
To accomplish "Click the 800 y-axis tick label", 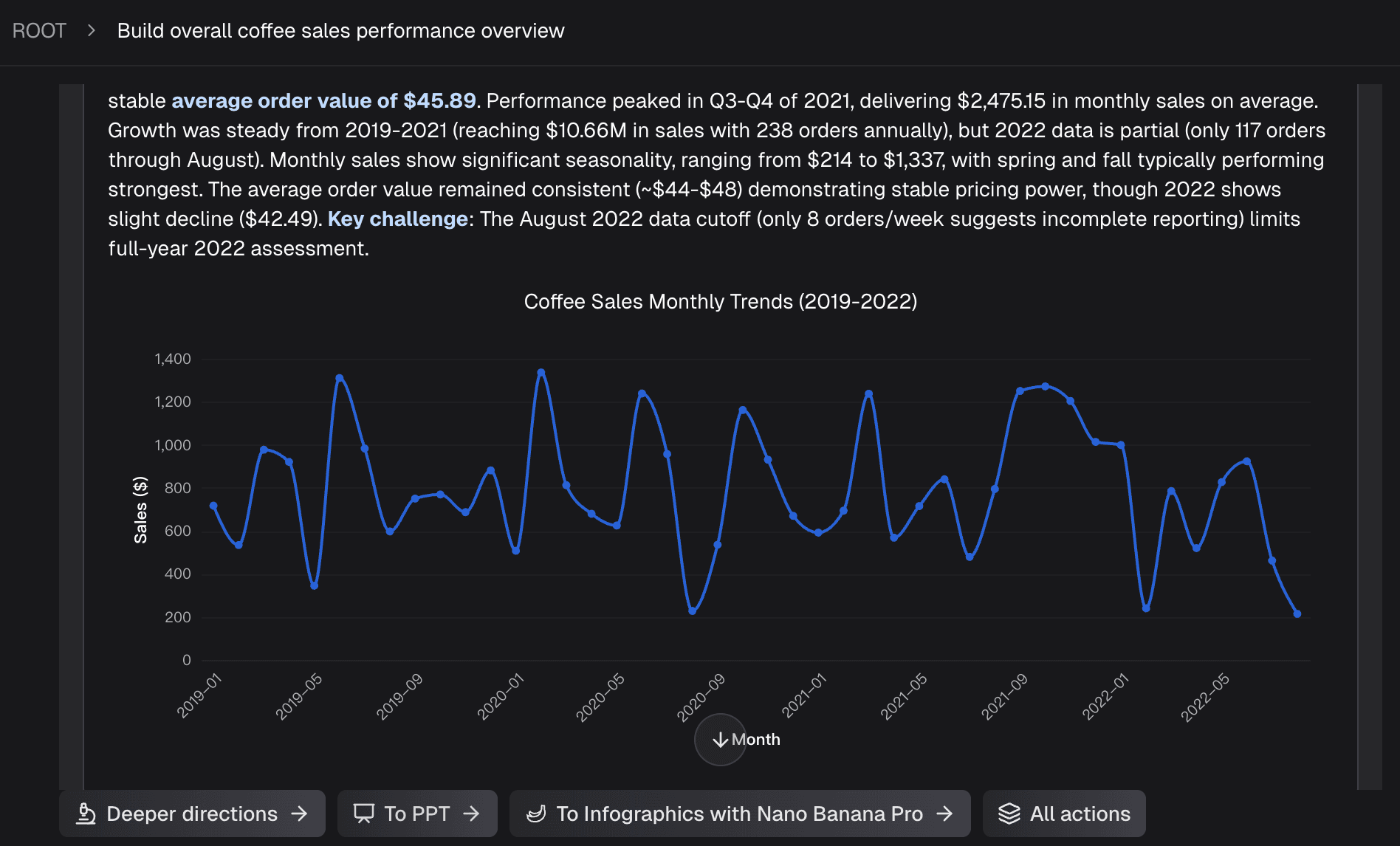I will pyautogui.click(x=177, y=488).
